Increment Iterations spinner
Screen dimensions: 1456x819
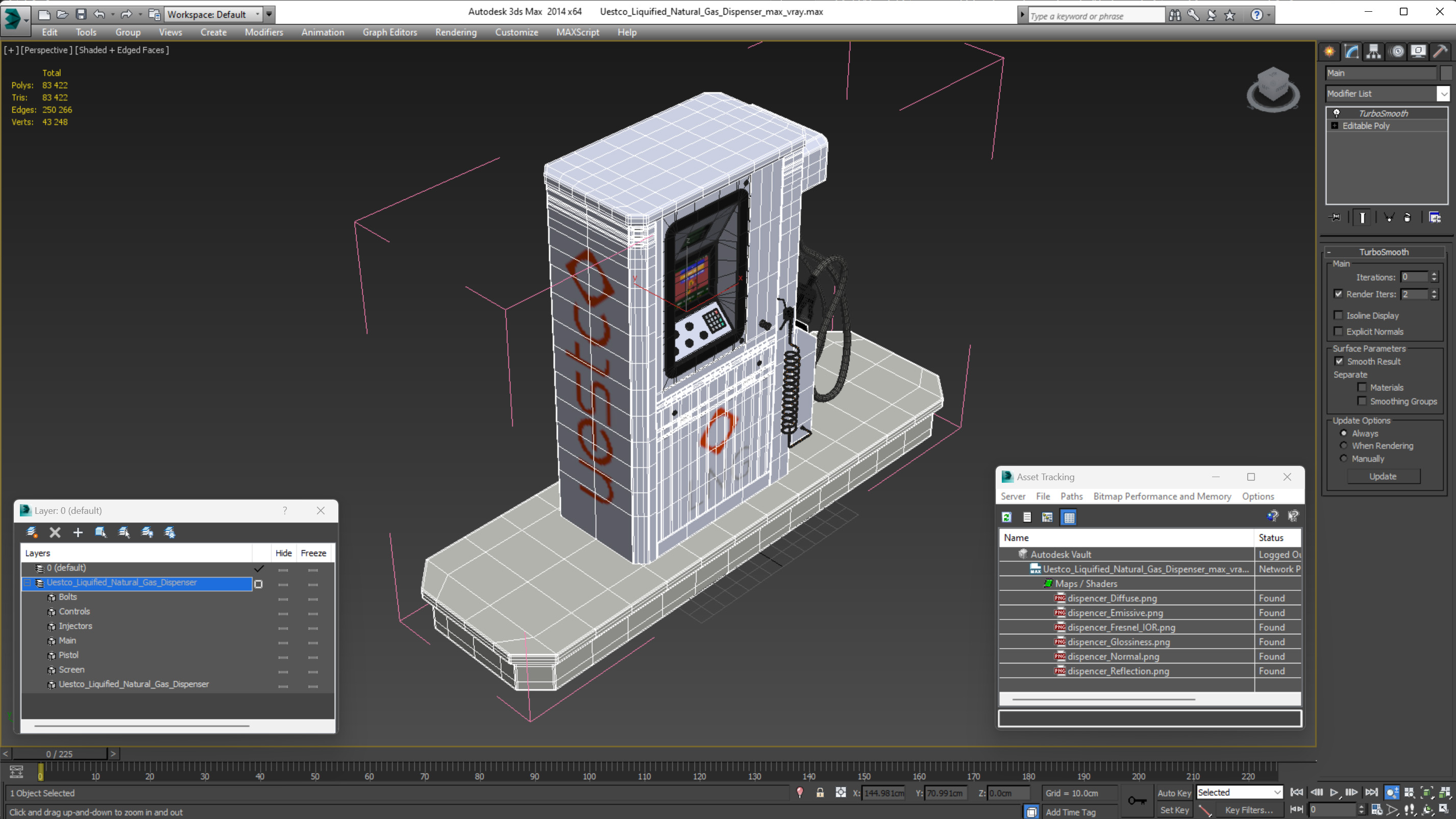pos(1434,274)
